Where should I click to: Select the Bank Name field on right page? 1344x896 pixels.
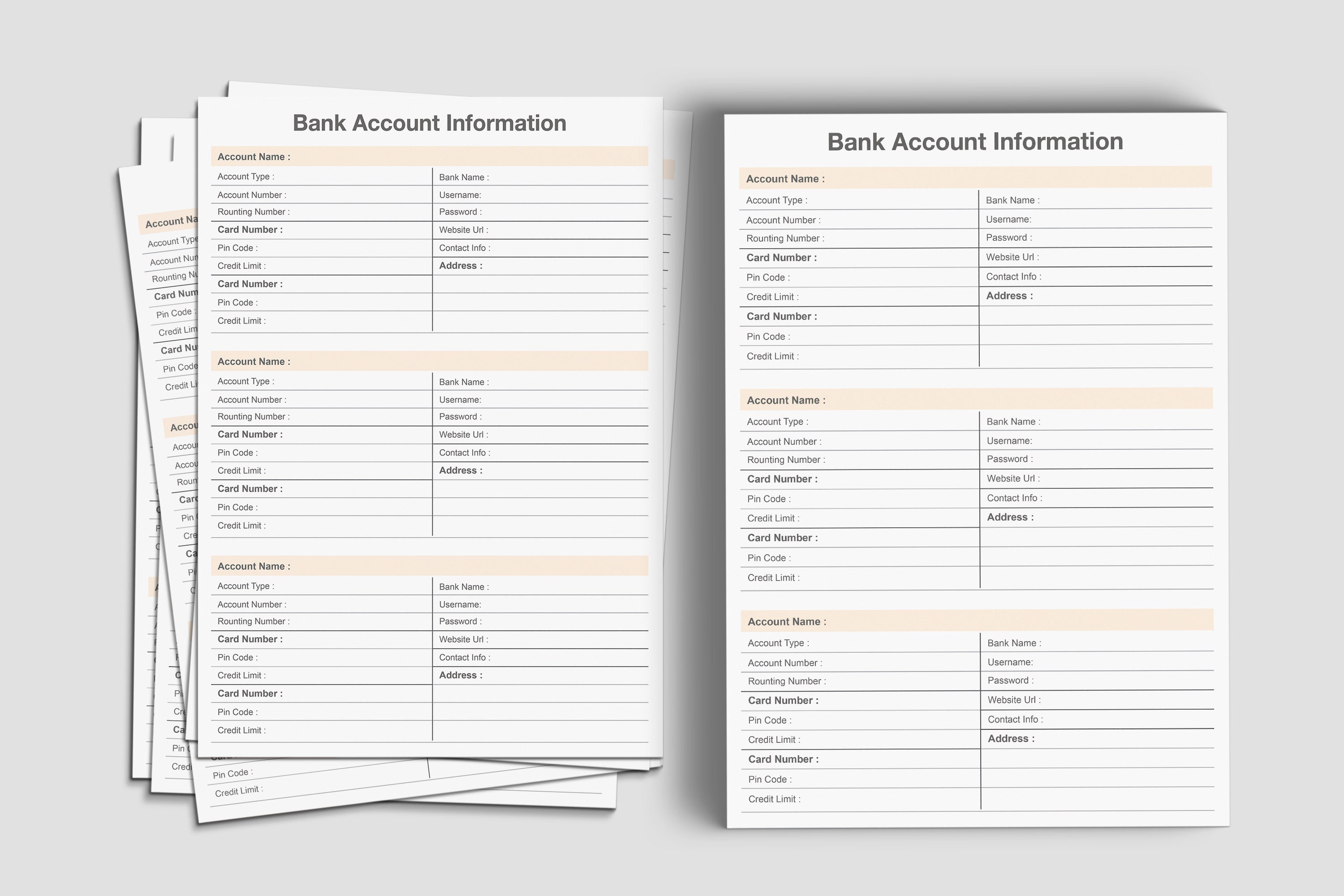[1012, 200]
